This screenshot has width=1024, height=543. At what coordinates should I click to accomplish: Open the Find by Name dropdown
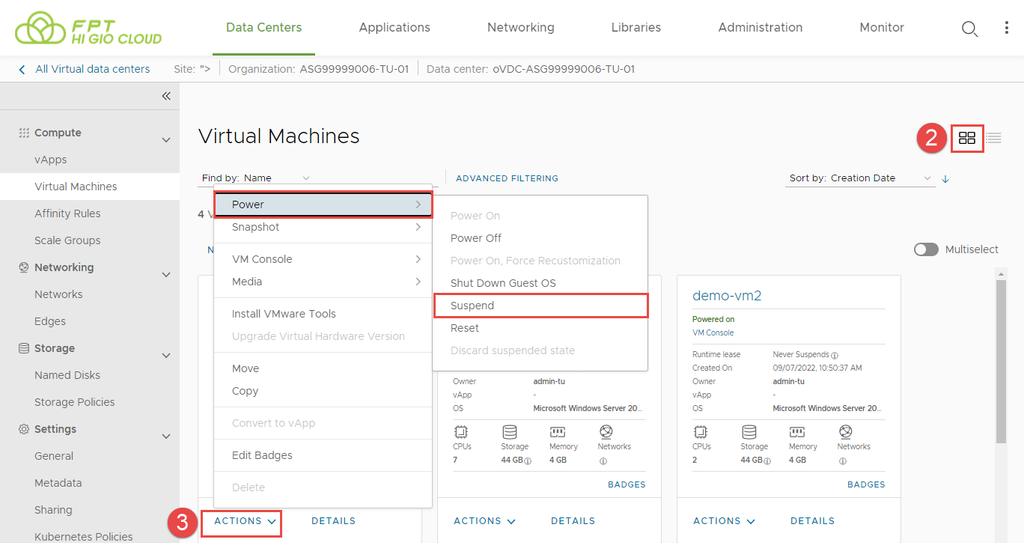(256, 178)
